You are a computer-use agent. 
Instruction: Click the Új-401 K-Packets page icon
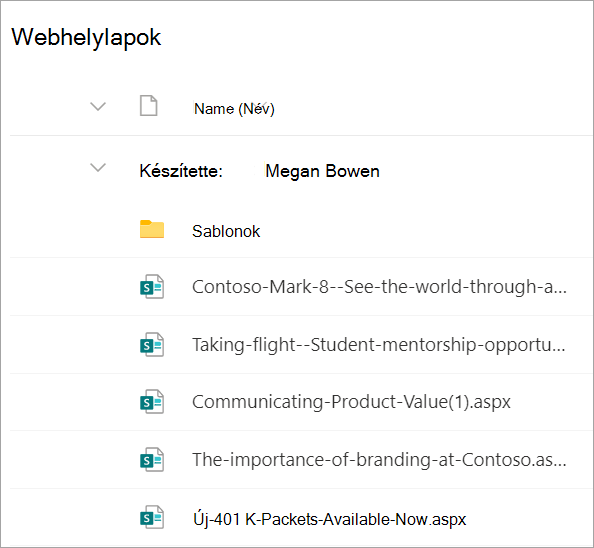[152, 517]
